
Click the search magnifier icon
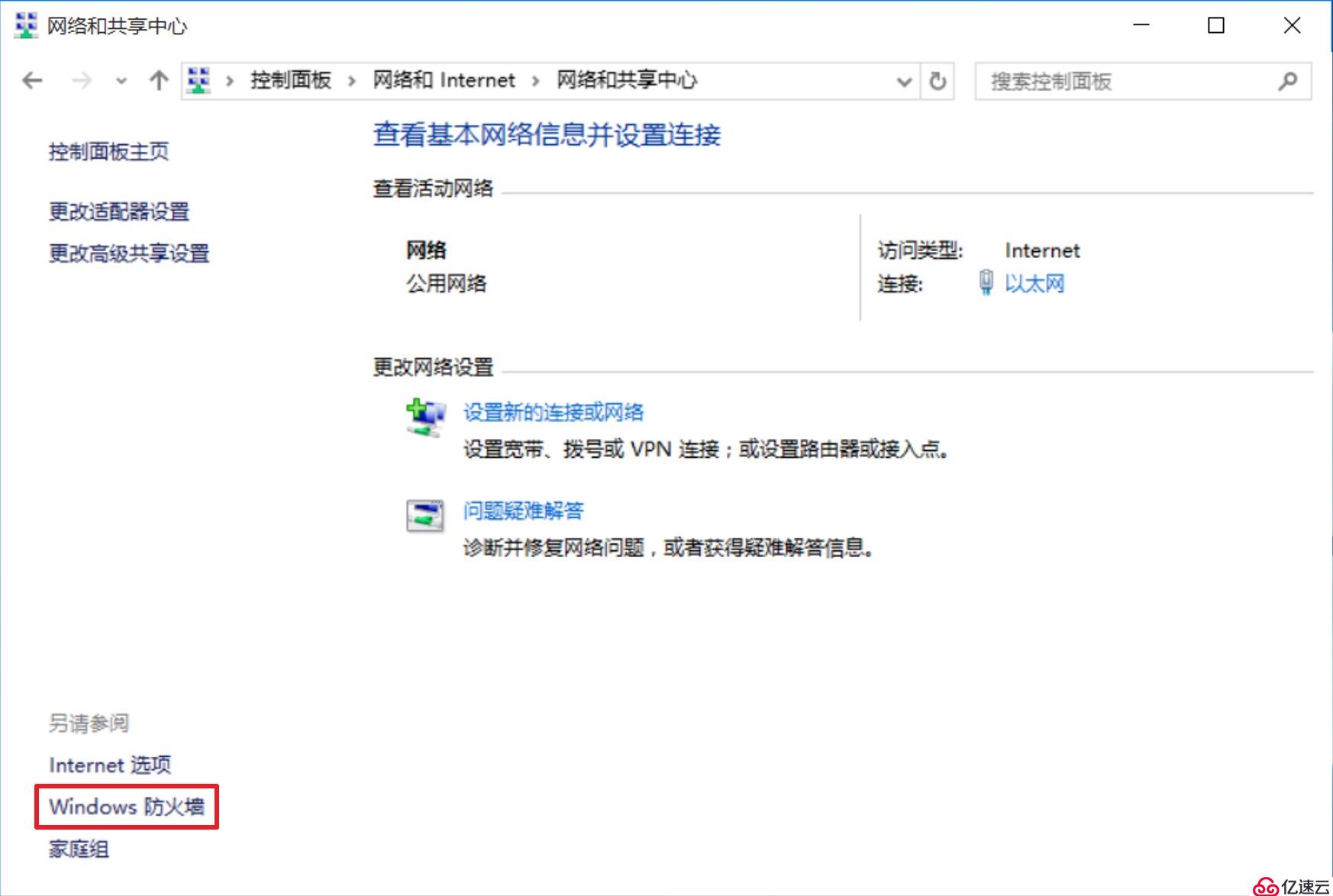tap(1288, 81)
